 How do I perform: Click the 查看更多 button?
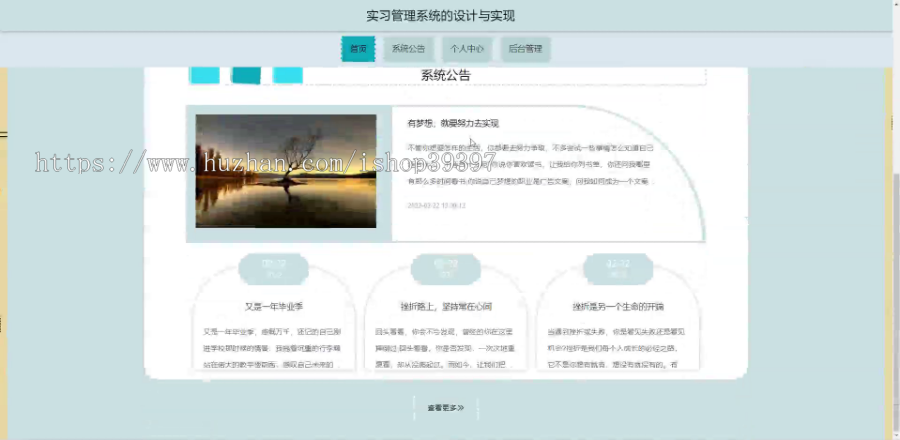(x=445, y=408)
